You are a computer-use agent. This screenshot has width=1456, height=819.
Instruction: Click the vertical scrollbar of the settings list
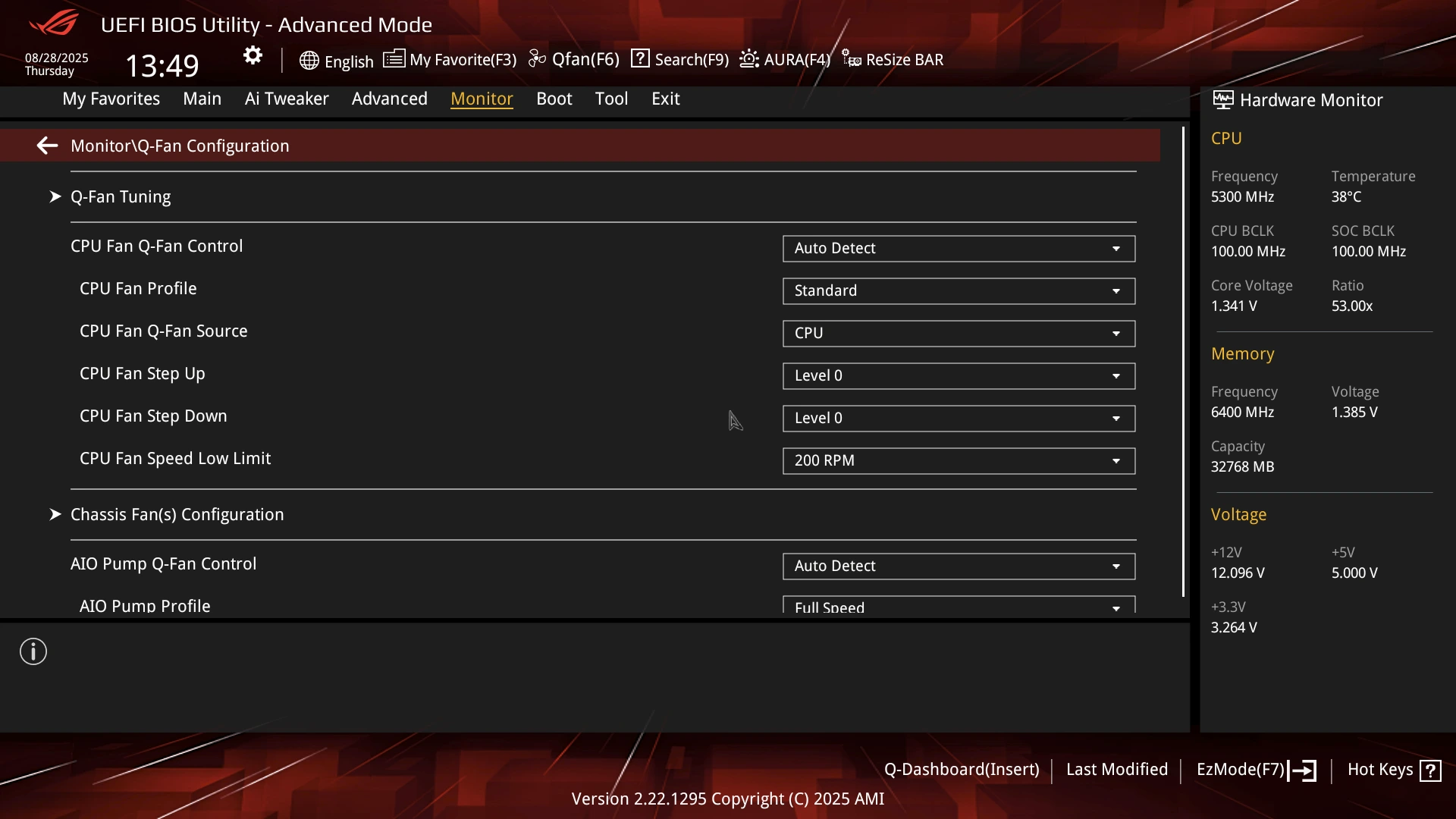1183,362
